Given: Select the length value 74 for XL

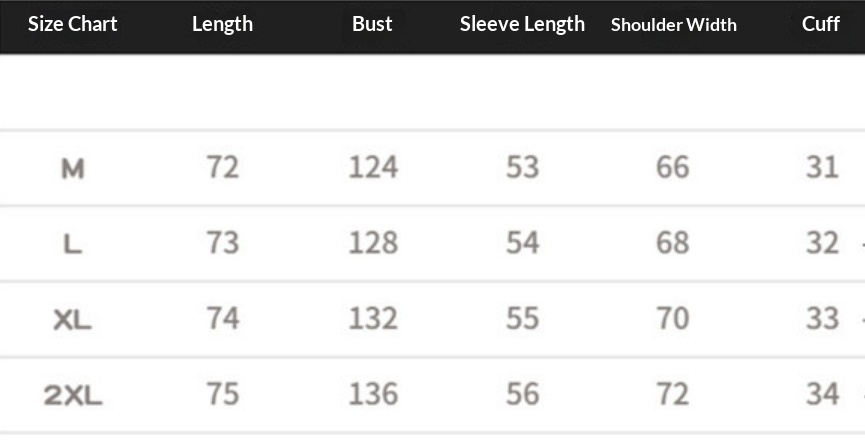Looking at the screenshot, I should pos(222,319).
